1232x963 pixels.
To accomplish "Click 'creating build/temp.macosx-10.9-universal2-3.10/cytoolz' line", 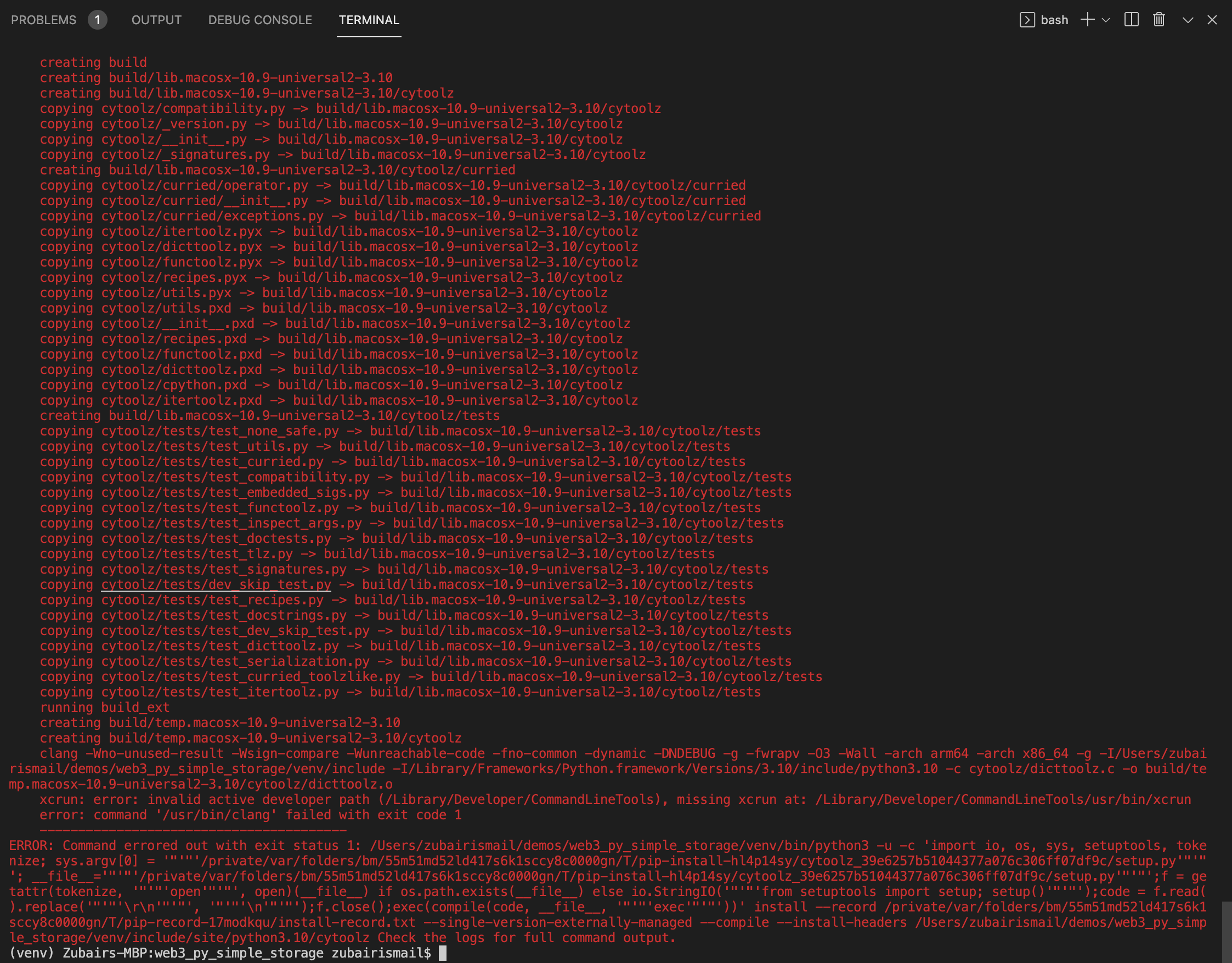I will 251,738.
